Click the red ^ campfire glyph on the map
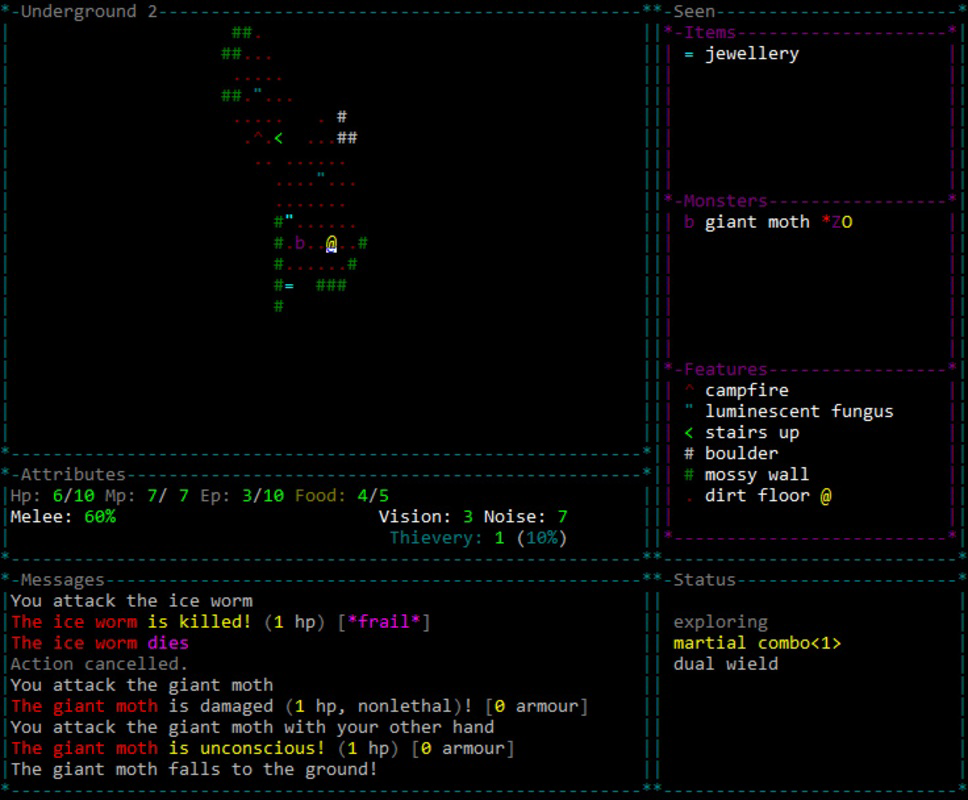Screen dimensions: 968x800 (x=258, y=135)
